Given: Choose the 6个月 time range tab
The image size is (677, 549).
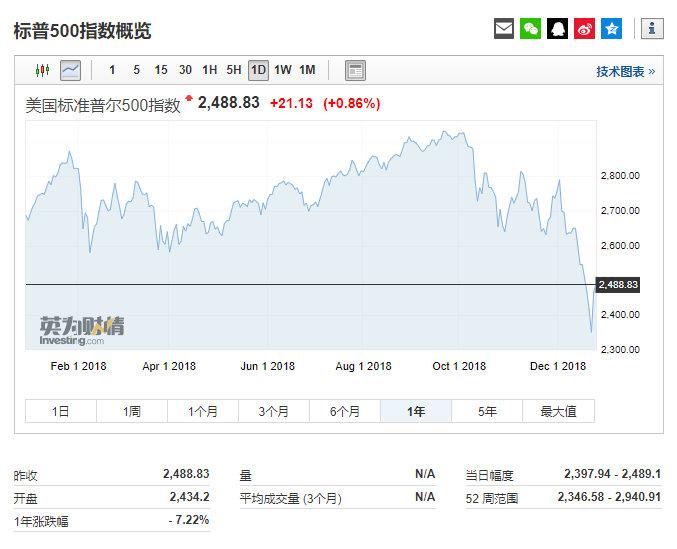Looking at the screenshot, I should click(x=345, y=411).
